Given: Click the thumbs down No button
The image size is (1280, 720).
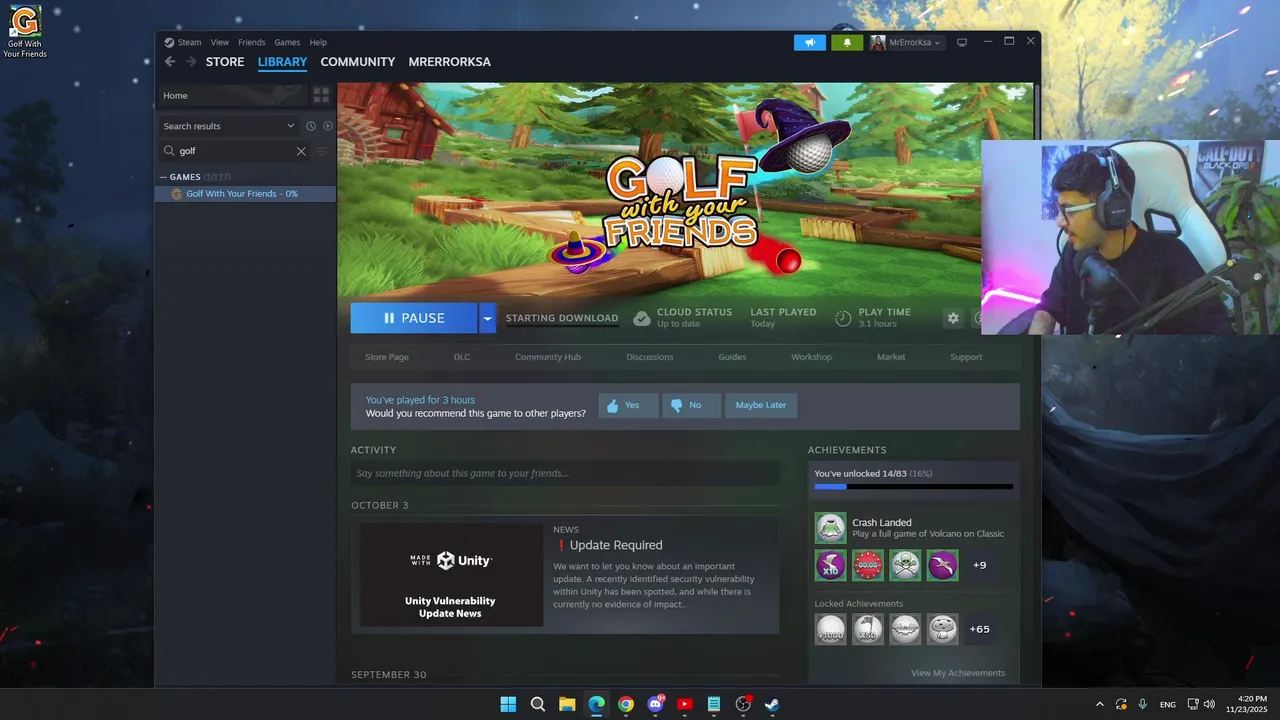Looking at the screenshot, I should 691,405.
